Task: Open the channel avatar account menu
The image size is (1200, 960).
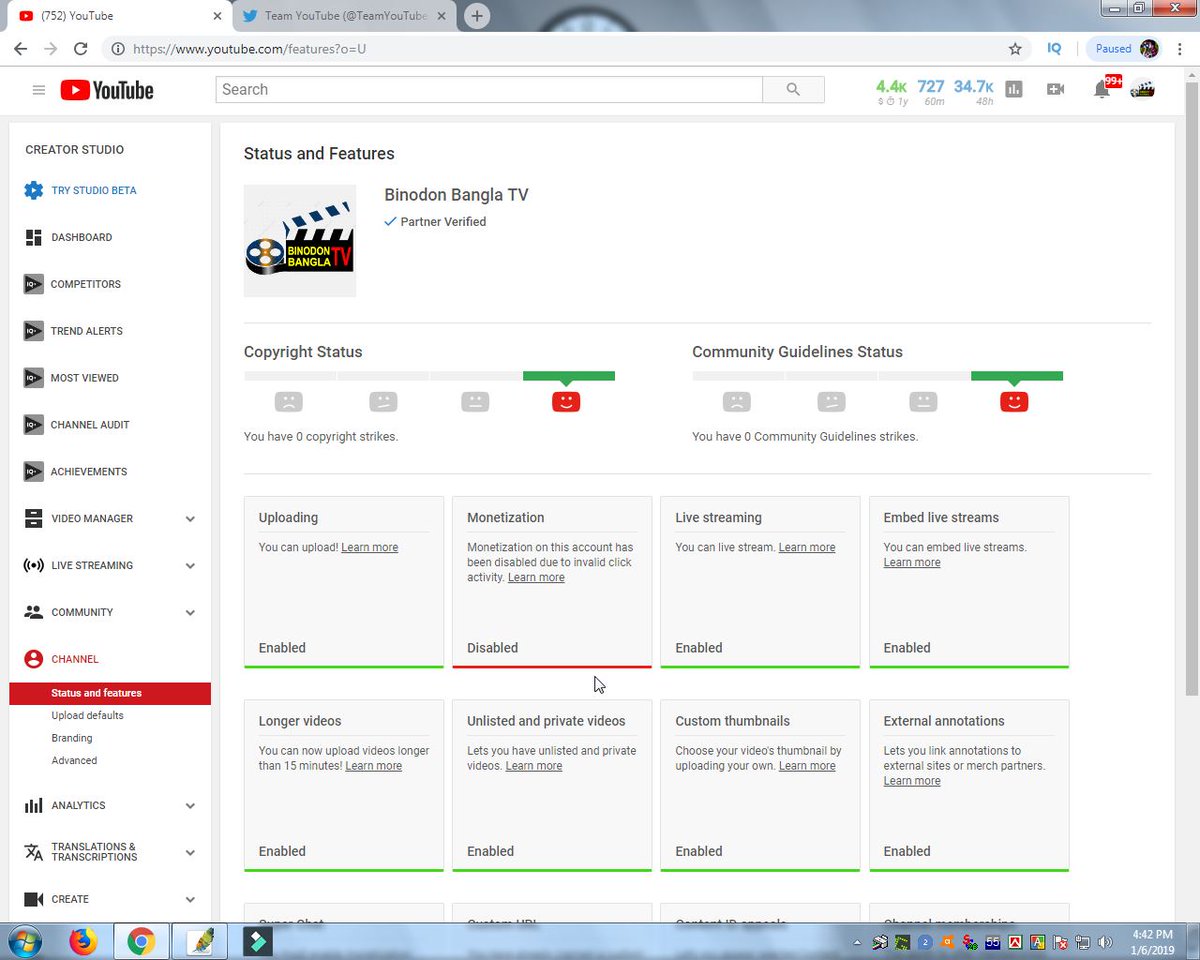Action: coord(1142,89)
